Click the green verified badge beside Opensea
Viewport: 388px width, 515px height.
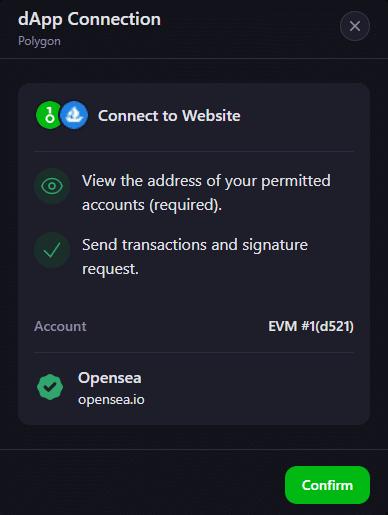click(50, 387)
